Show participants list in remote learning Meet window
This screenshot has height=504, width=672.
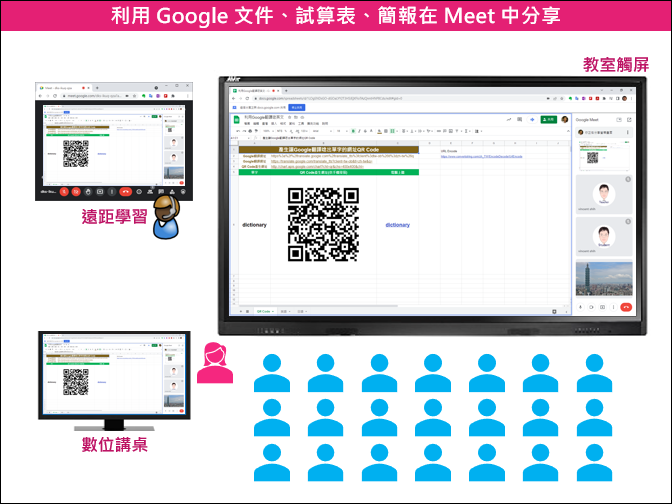[x=150, y=192]
